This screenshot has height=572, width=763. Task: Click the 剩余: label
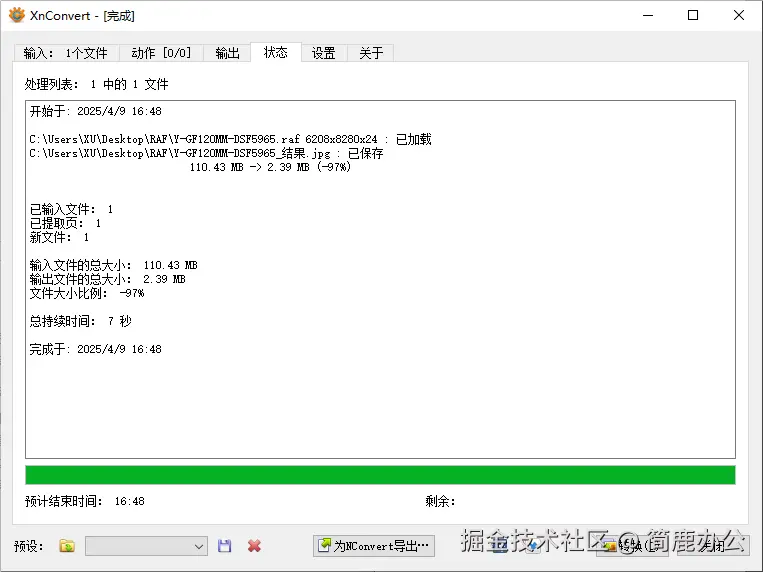(x=440, y=501)
